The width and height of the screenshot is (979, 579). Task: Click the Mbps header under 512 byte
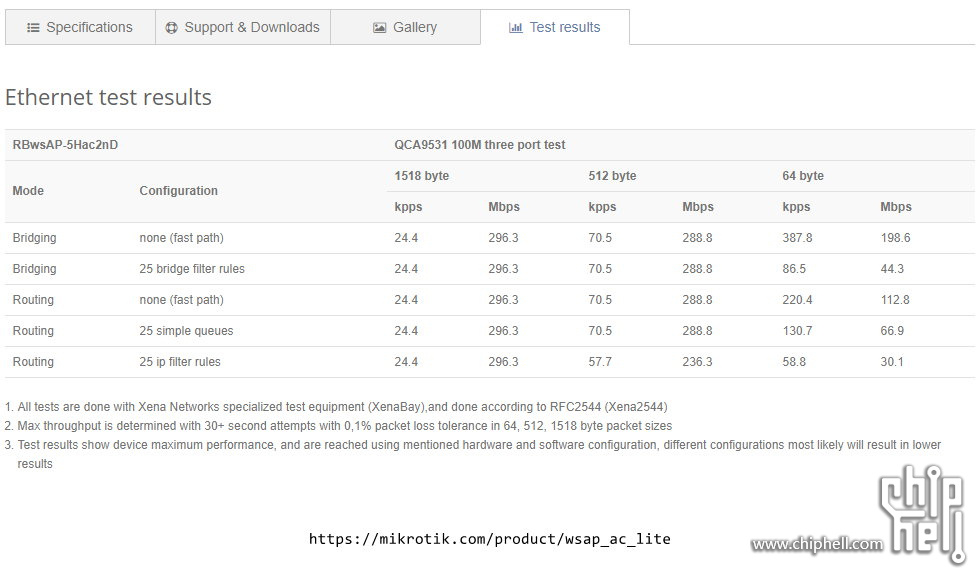click(x=698, y=207)
